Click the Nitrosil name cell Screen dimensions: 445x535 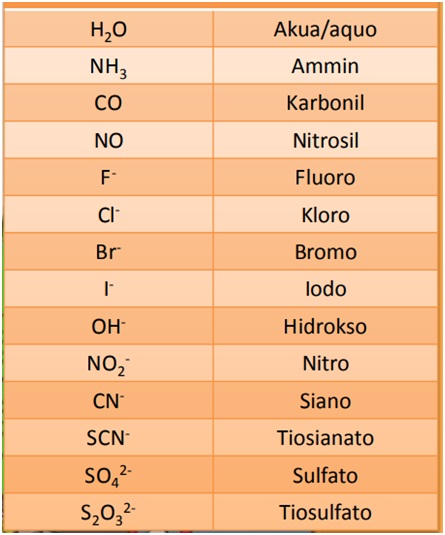click(326, 140)
